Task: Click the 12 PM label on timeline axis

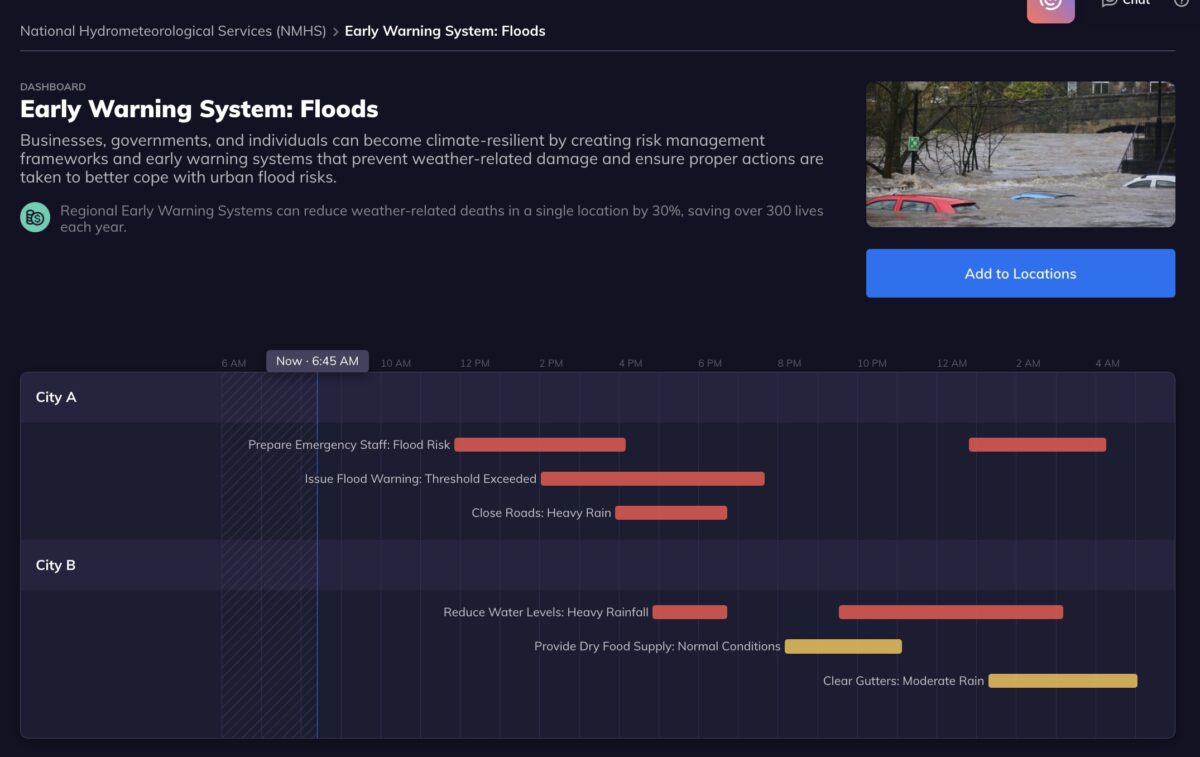Action: click(x=475, y=363)
